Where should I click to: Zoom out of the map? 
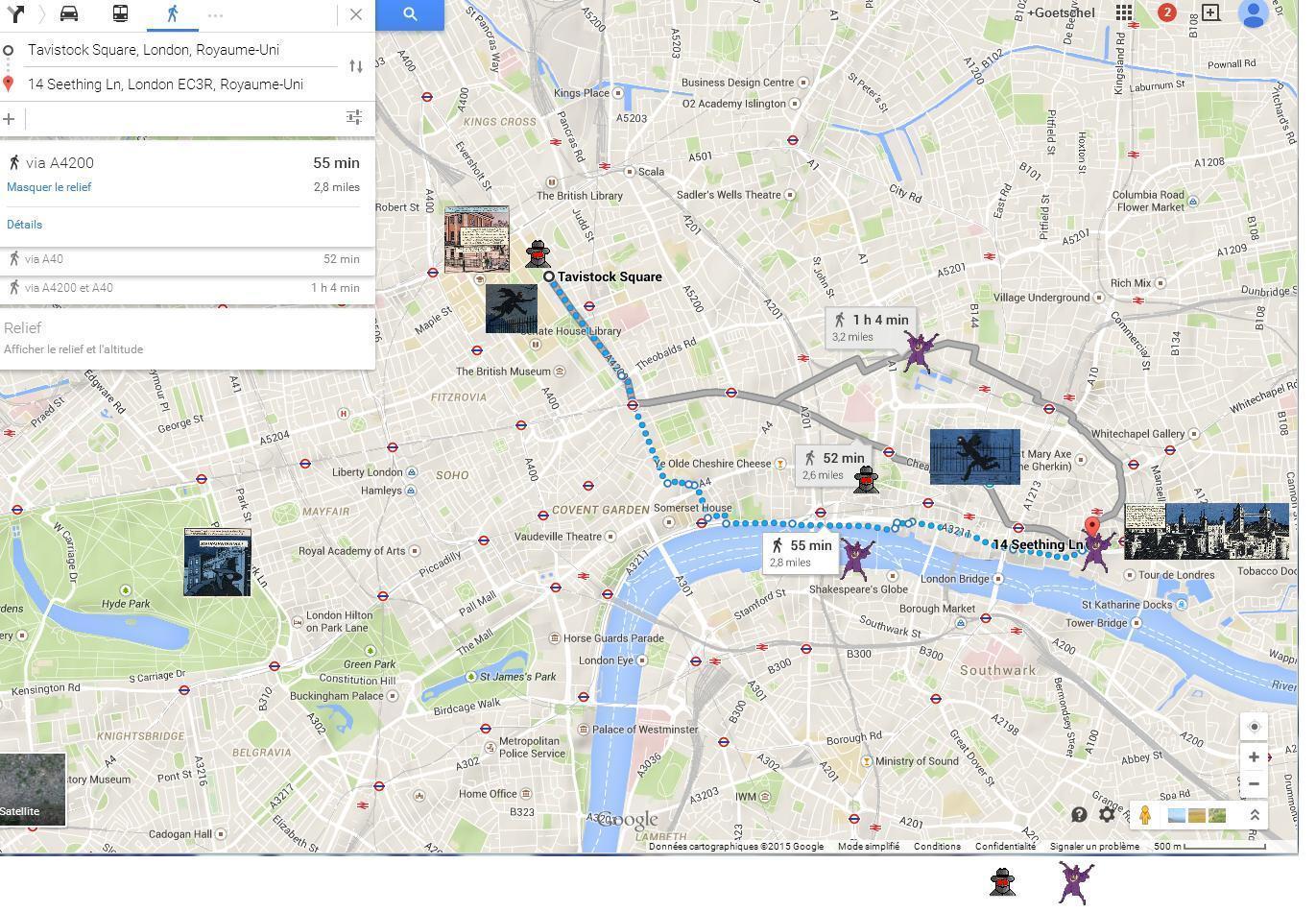point(1254,783)
